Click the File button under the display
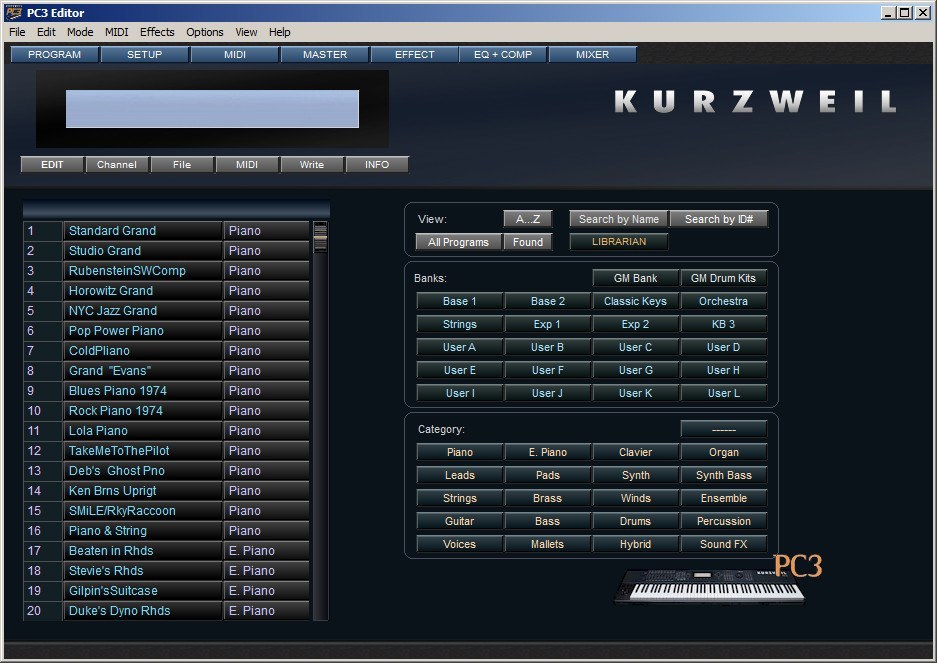This screenshot has width=937, height=663. (181, 164)
